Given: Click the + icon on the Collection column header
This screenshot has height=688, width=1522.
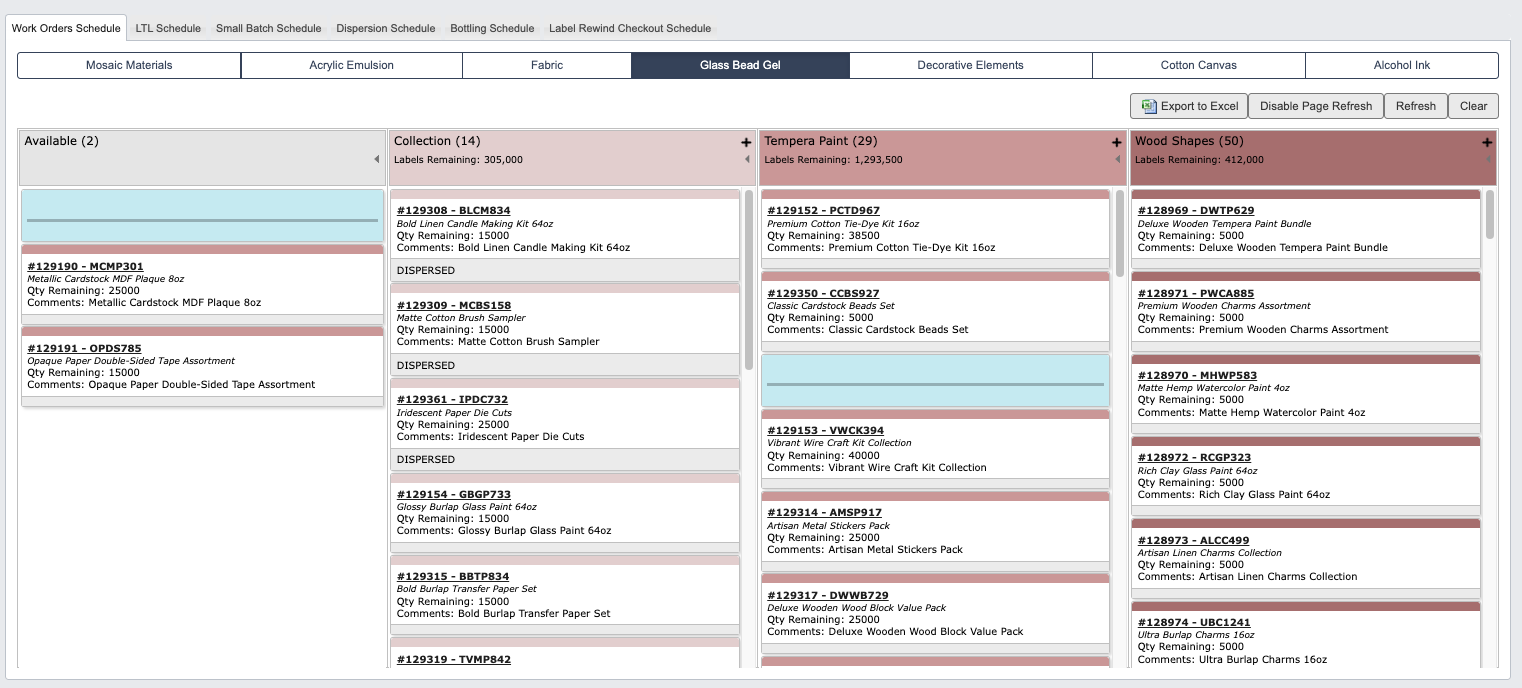Looking at the screenshot, I should coord(746,142).
